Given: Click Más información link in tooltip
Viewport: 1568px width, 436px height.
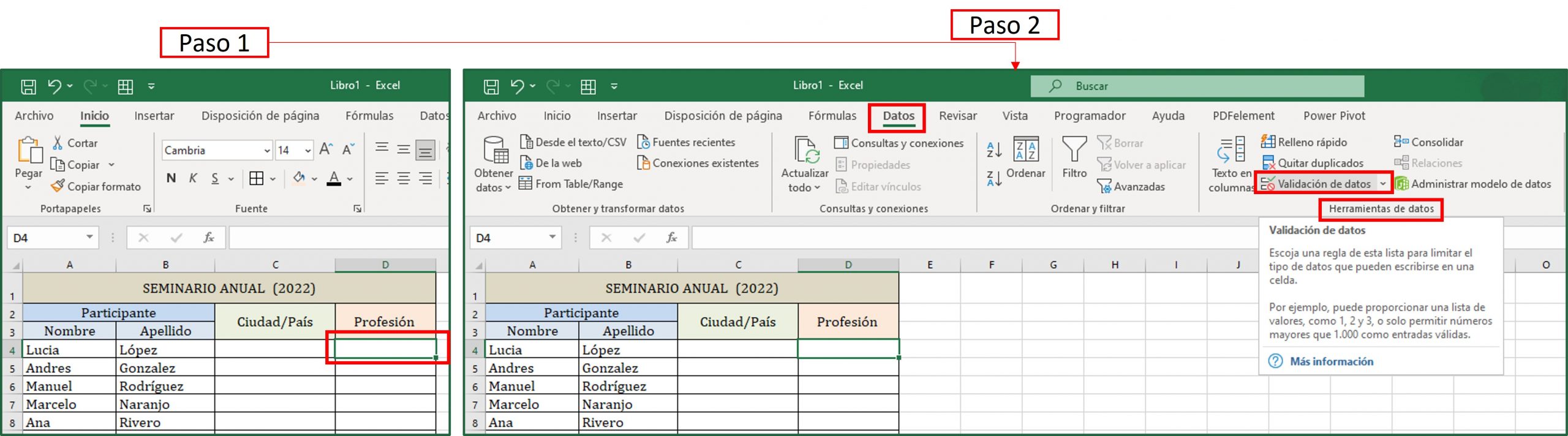Looking at the screenshot, I should click(1332, 361).
